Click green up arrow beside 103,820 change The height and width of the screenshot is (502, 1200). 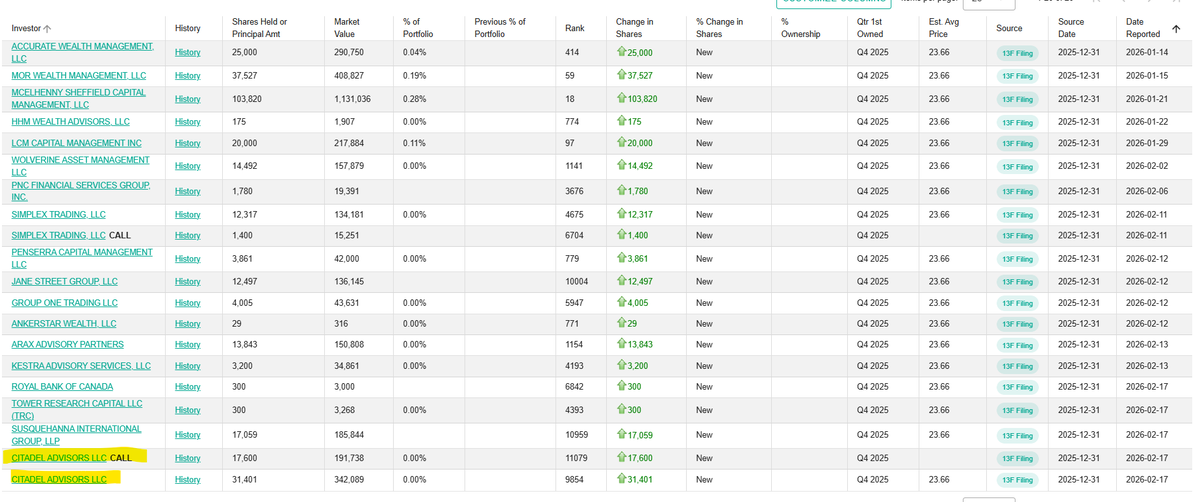[622, 98]
